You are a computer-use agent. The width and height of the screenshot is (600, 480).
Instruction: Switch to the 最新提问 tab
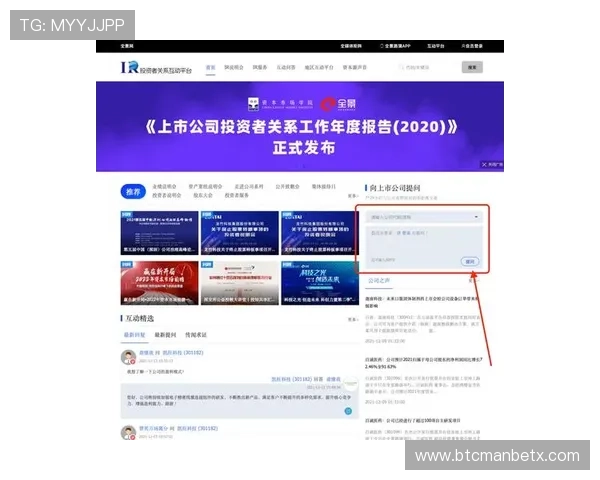165,335
